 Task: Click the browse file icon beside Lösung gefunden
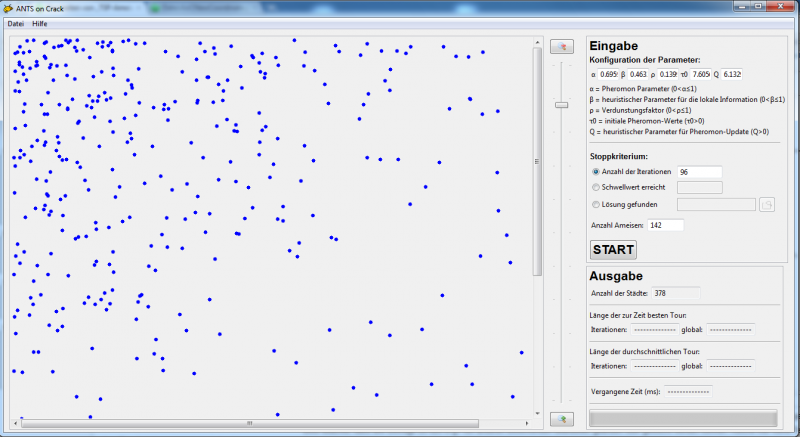click(x=767, y=205)
